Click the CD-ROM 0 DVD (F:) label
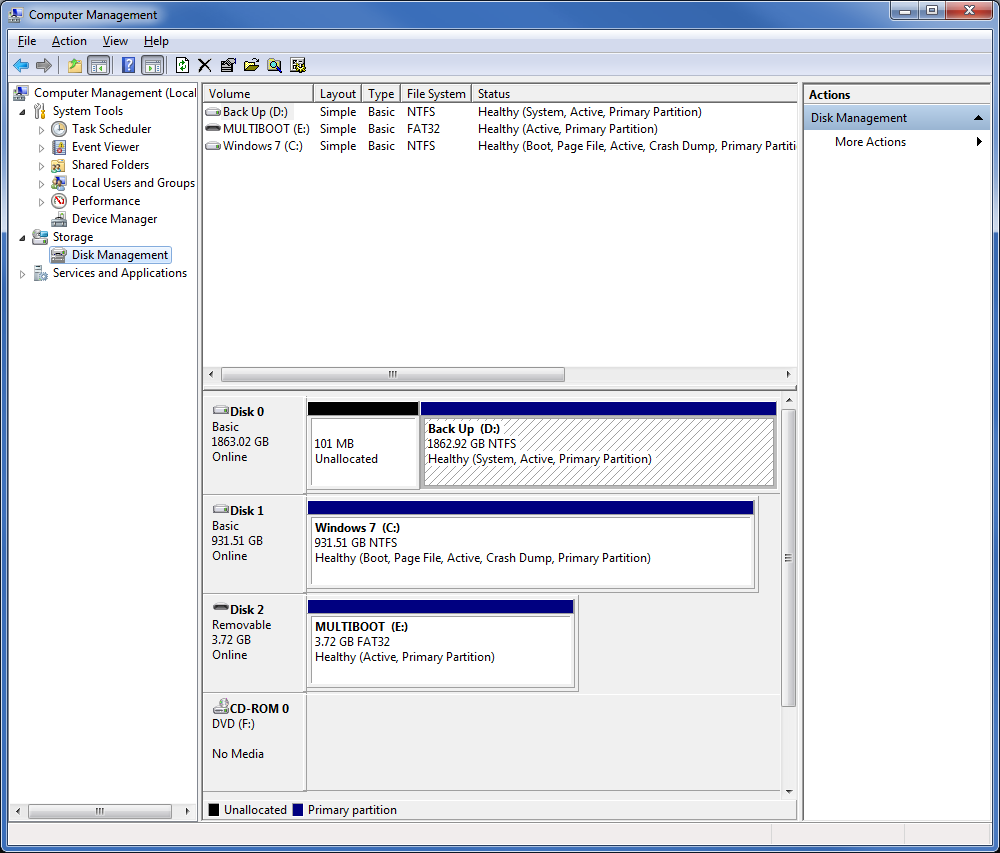 tap(254, 741)
